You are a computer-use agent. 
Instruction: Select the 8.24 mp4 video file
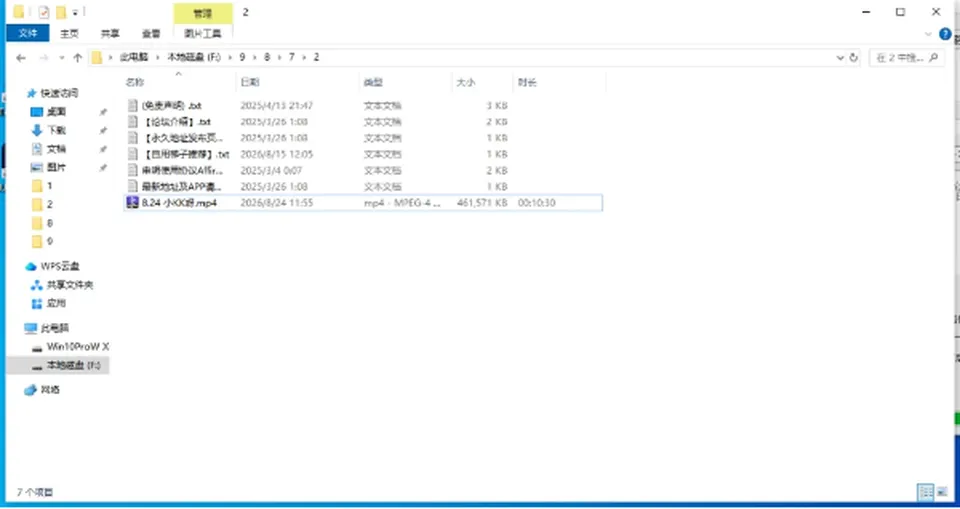(363, 203)
